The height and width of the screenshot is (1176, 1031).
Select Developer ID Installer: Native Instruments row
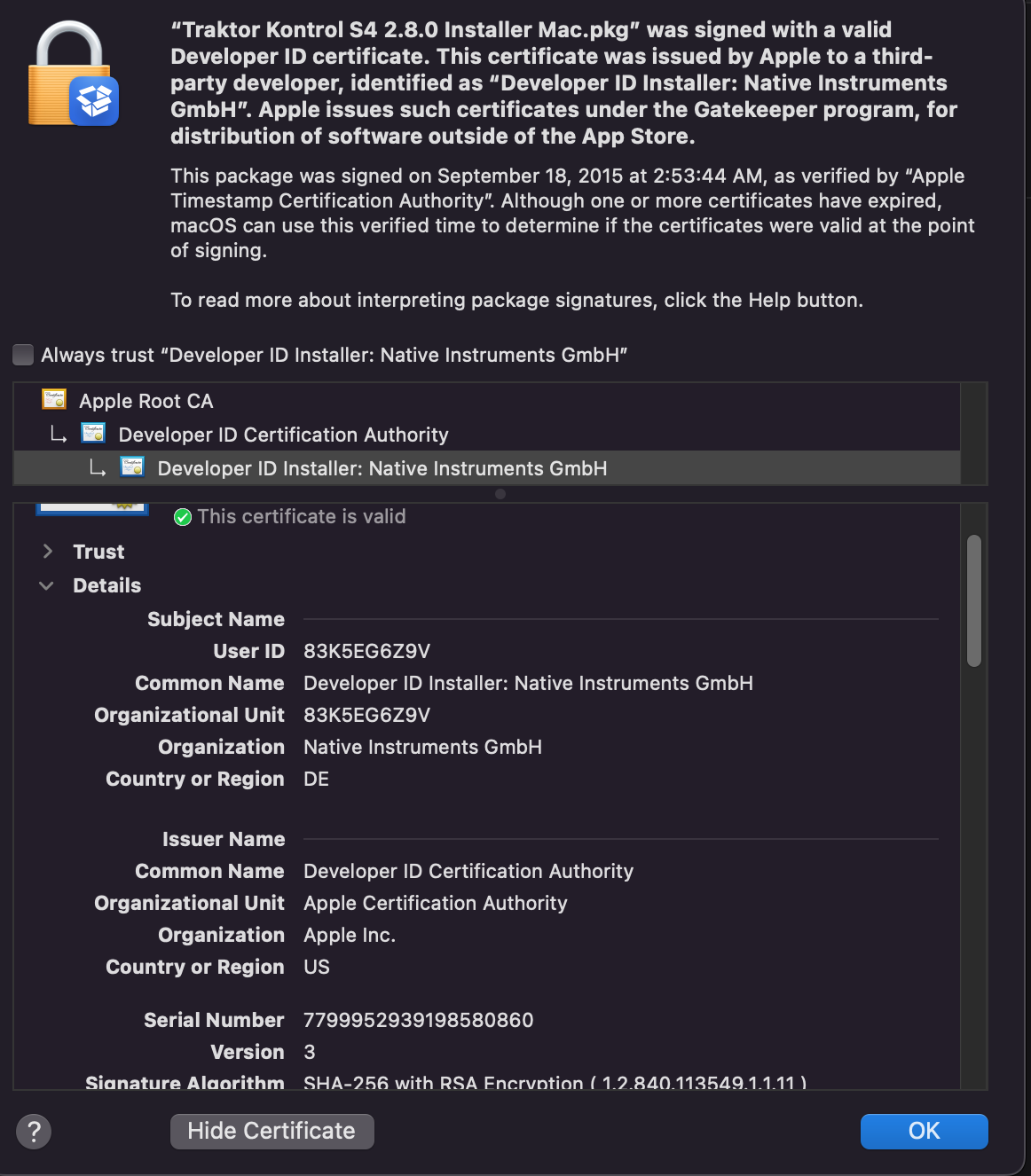click(x=382, y=468)
